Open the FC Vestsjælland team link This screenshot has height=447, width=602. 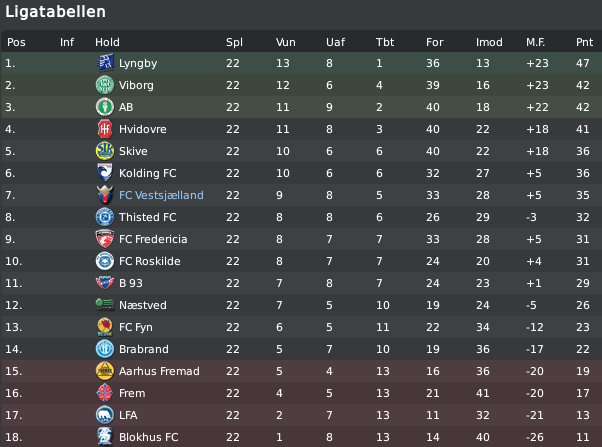pyautogui.click(x=161, y=195)
